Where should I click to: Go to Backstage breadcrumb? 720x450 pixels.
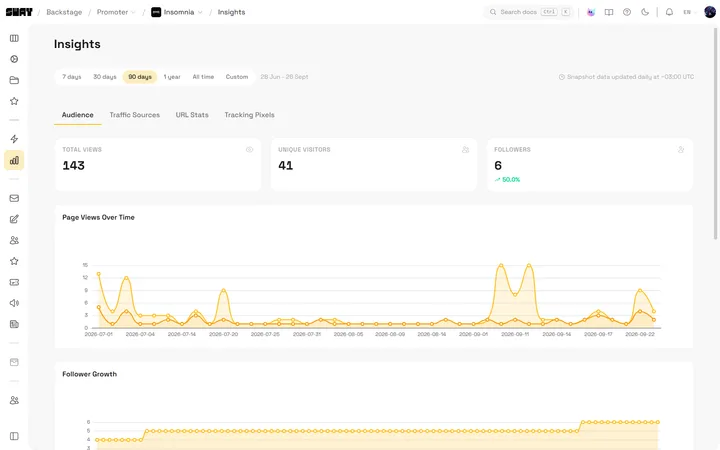tap(64, 12)
